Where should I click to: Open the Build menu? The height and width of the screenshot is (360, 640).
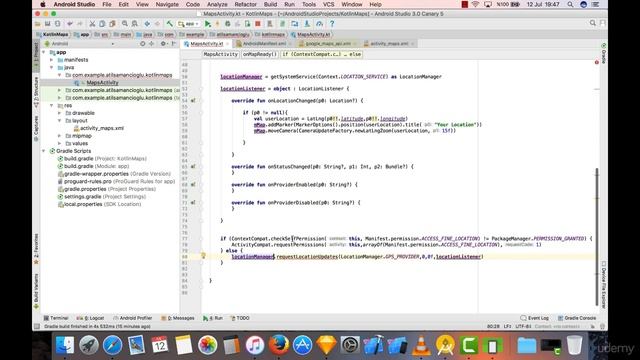tap(270, 4)
